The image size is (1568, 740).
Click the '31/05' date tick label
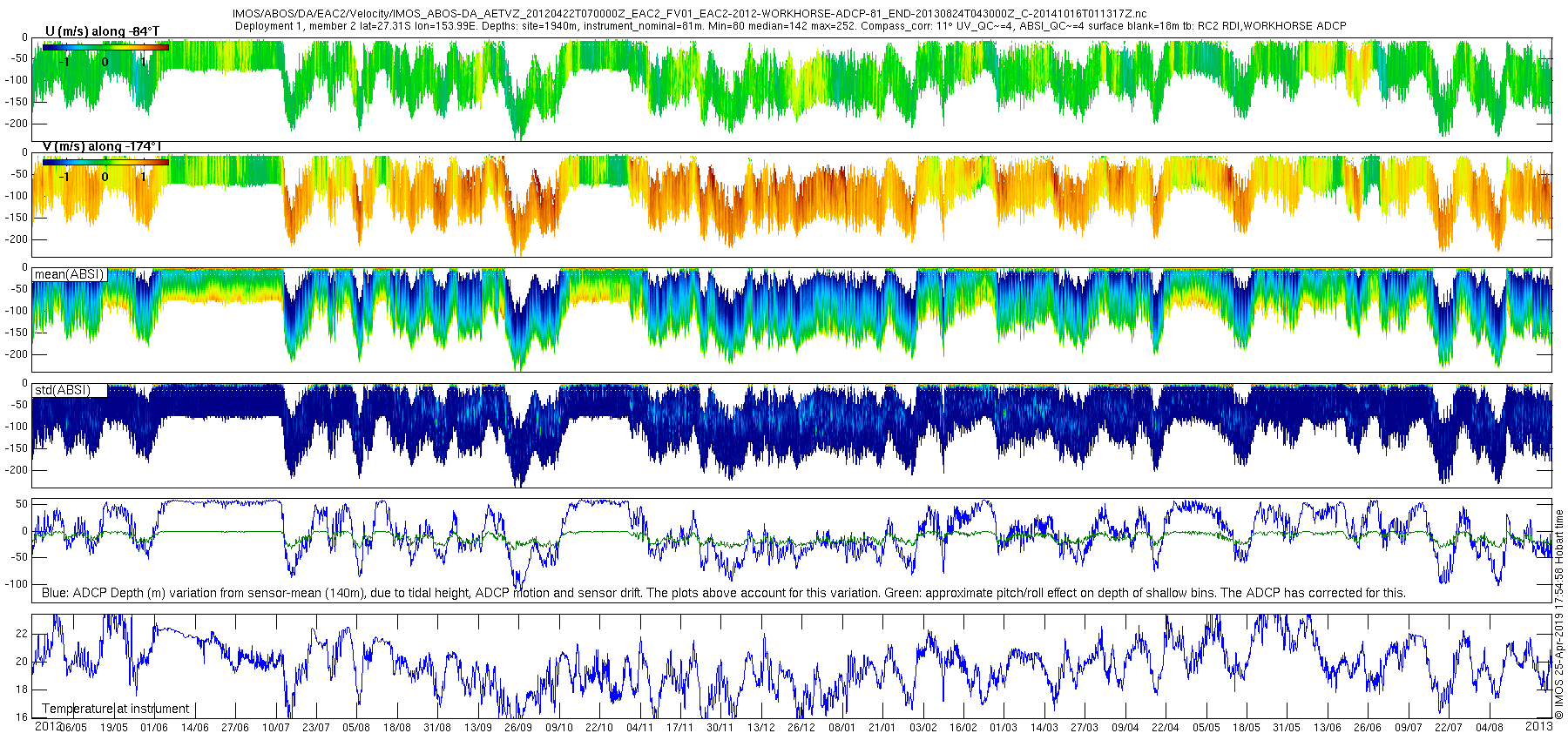click(x=1287, y=728)
